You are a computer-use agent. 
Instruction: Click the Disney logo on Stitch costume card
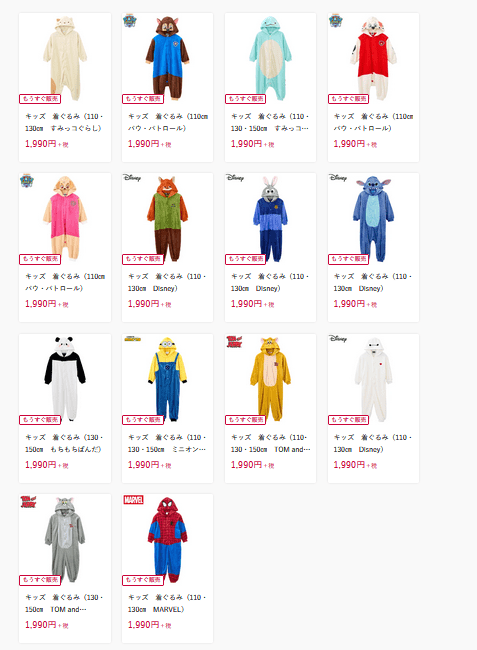pyautogui.click(x=338, y=178)
